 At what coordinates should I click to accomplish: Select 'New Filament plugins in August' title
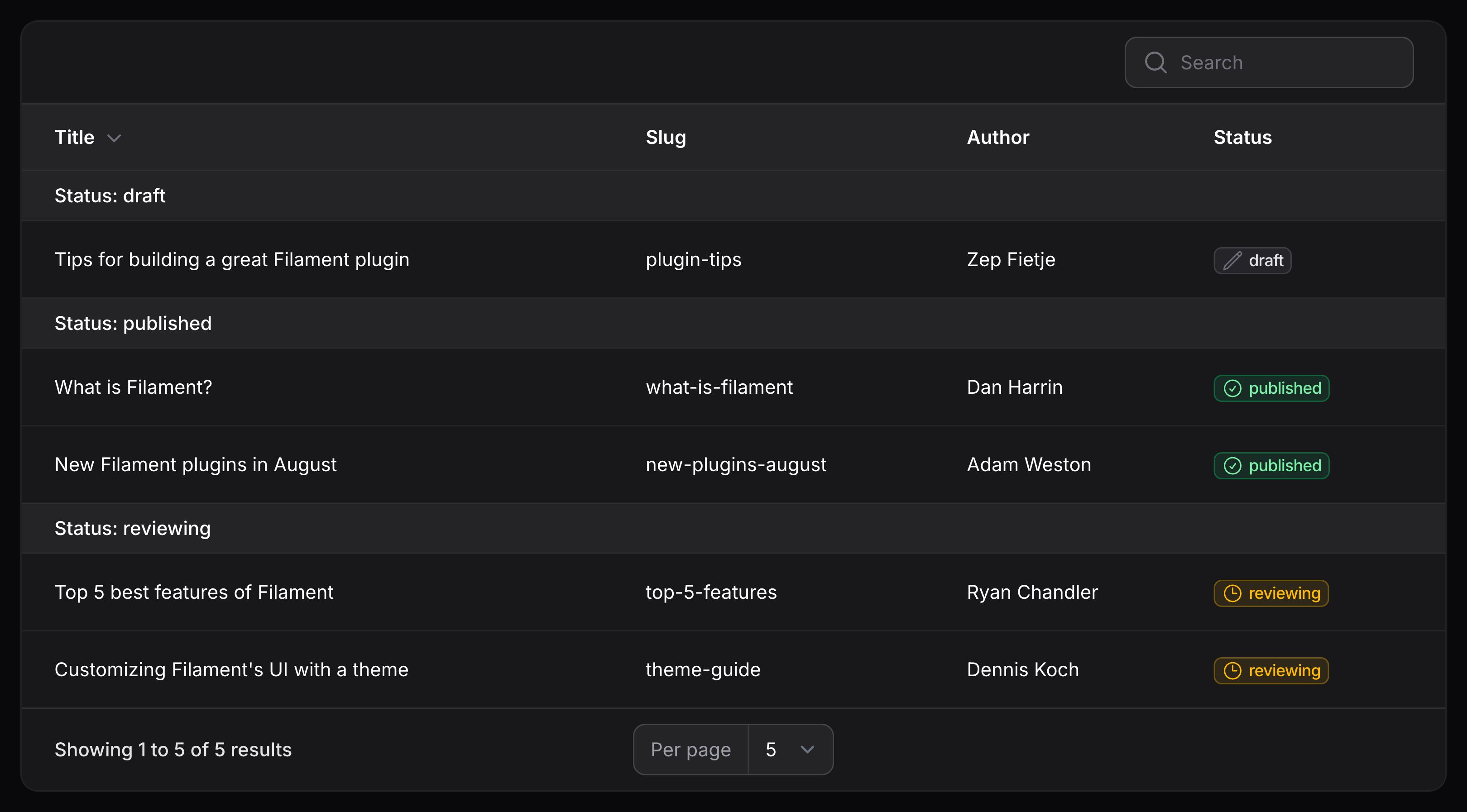point(195,465)
